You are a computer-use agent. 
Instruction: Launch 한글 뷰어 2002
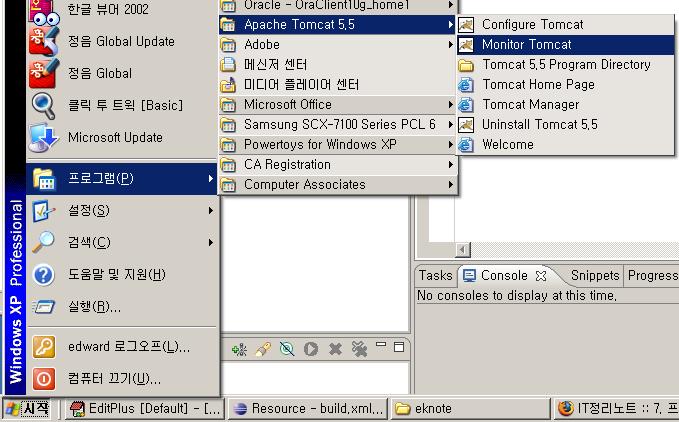(x=122, y=10)
